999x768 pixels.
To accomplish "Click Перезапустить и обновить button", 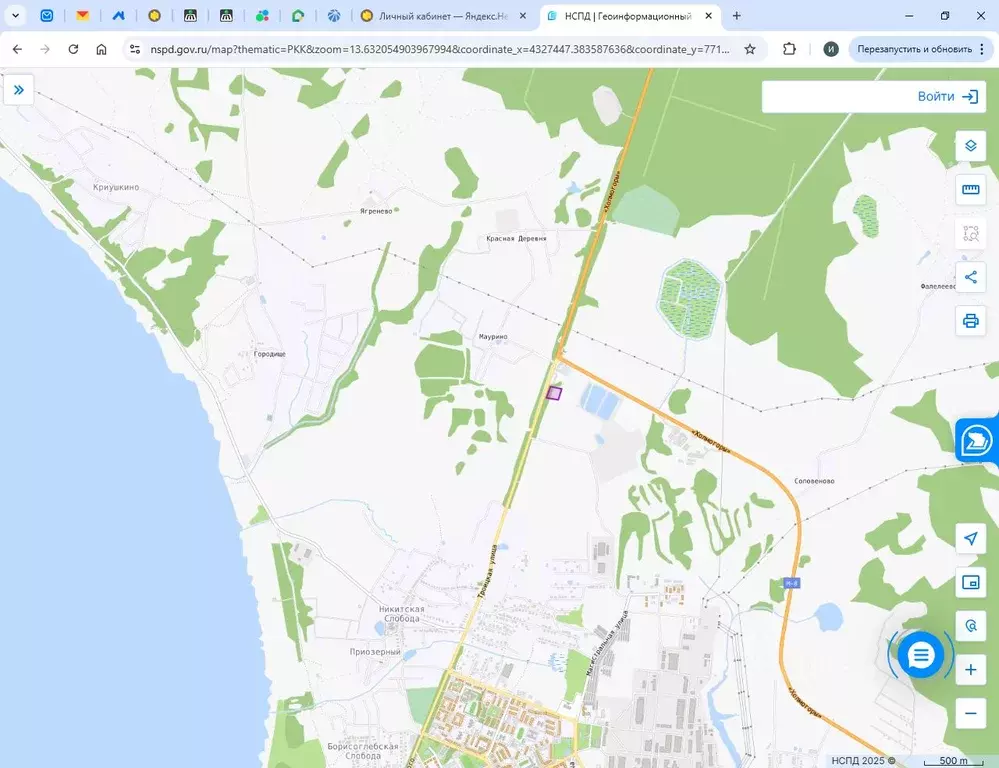I will click(x=914, y=49).
